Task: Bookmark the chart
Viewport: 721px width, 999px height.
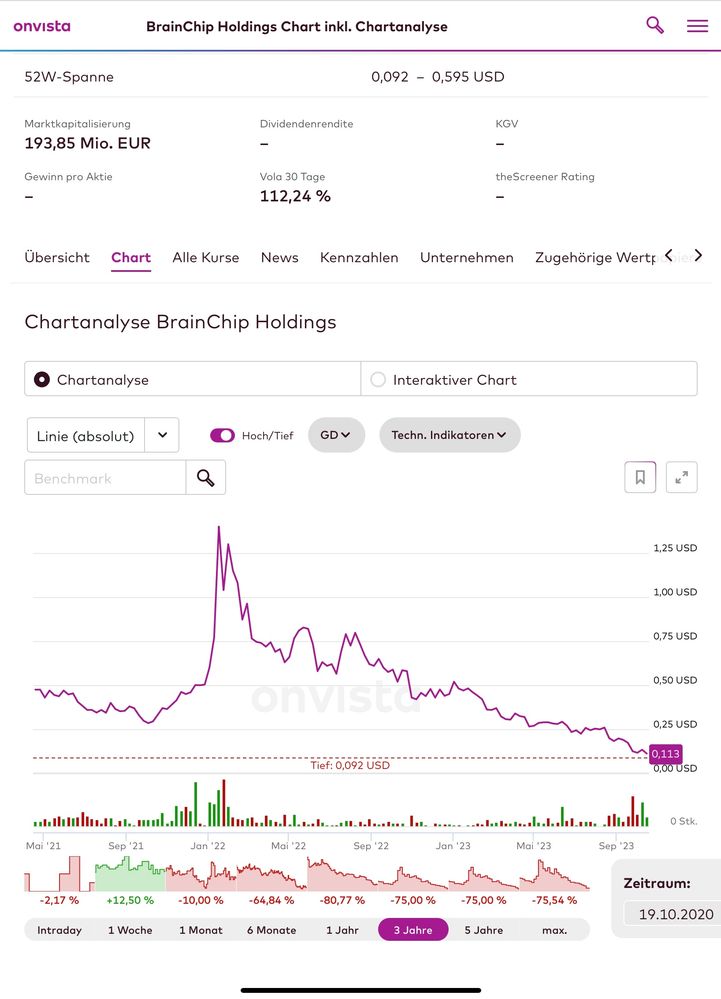Action: (640, 477)
